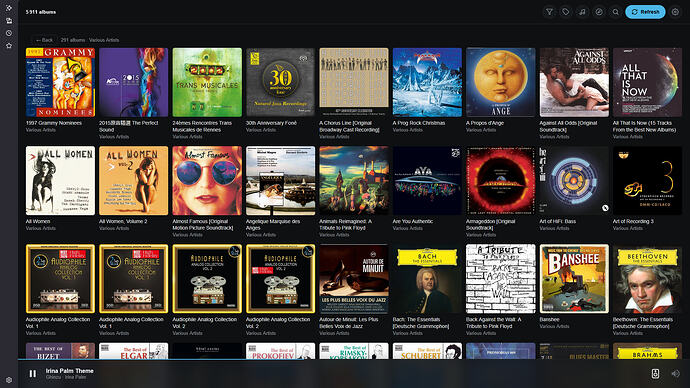Screen dimensions: 690x388
Task: Open the history clock icon in sidebar
Action: tap(9, 33)
